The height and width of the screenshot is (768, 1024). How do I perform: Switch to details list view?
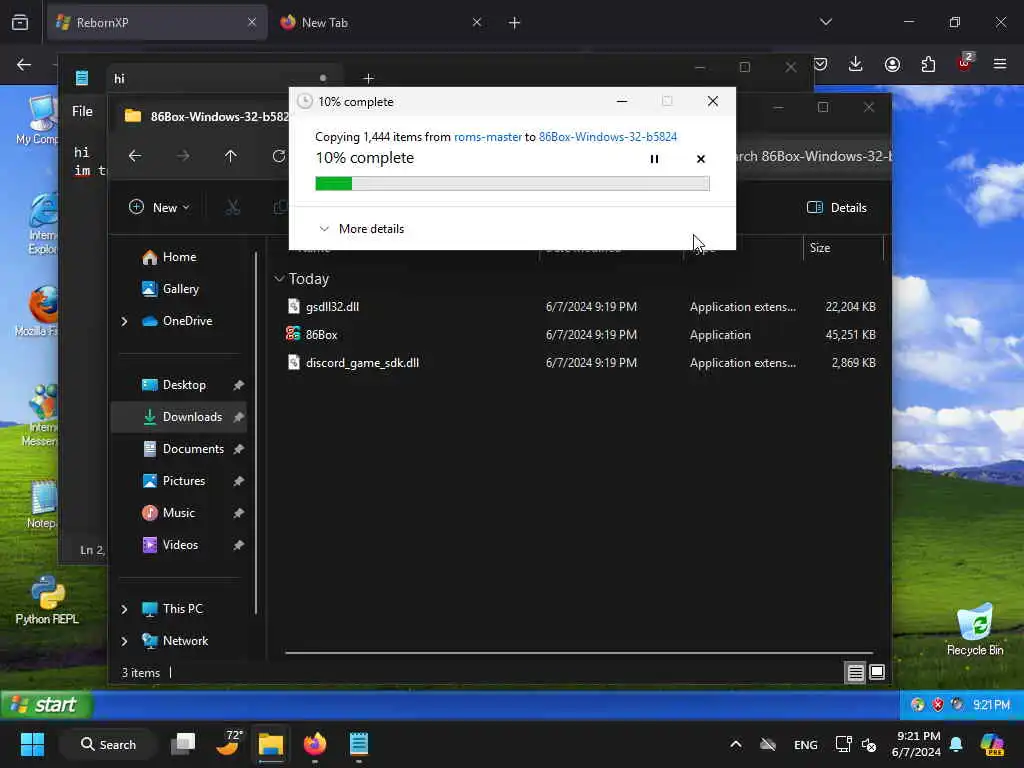(856, 672)
